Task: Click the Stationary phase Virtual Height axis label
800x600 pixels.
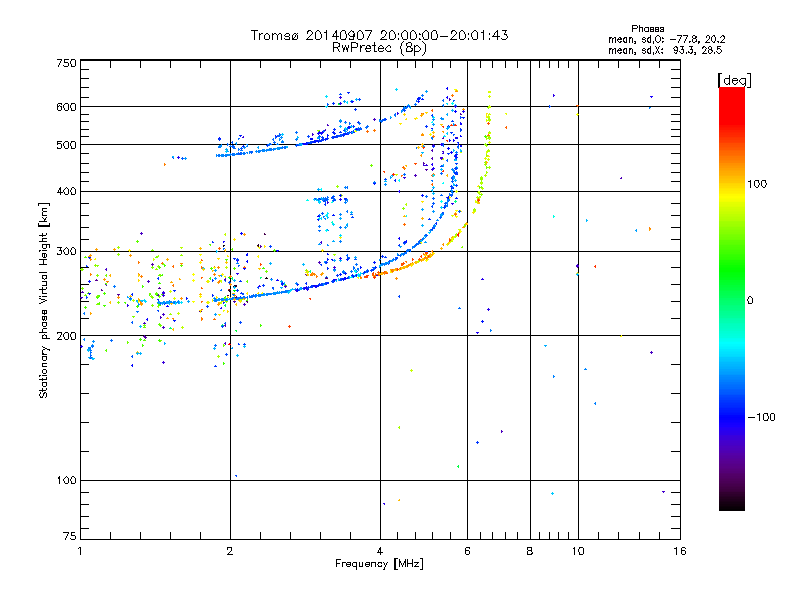Action: point(44,300)
